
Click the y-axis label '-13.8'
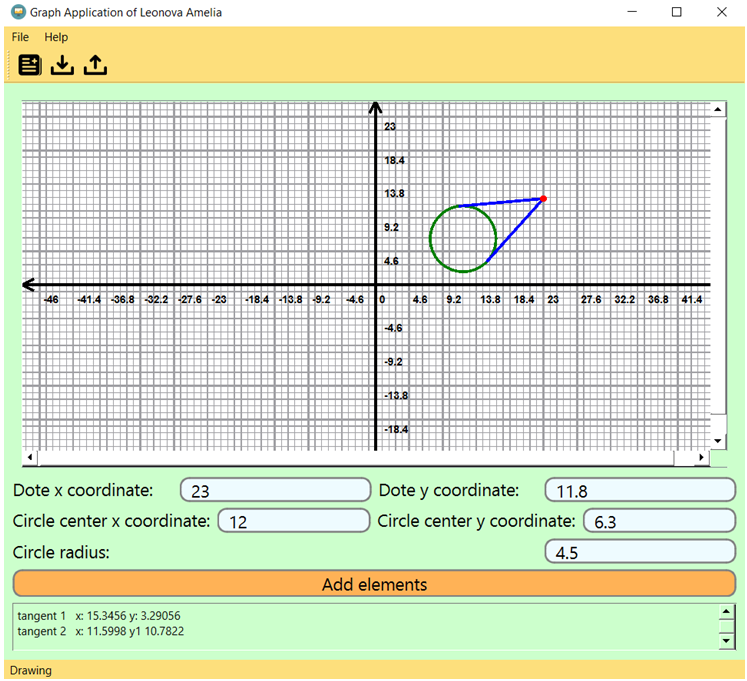[x=396, y=396]
